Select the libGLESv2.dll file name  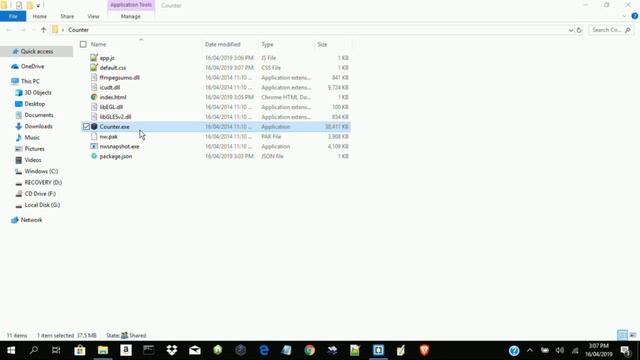click(116, 117)
